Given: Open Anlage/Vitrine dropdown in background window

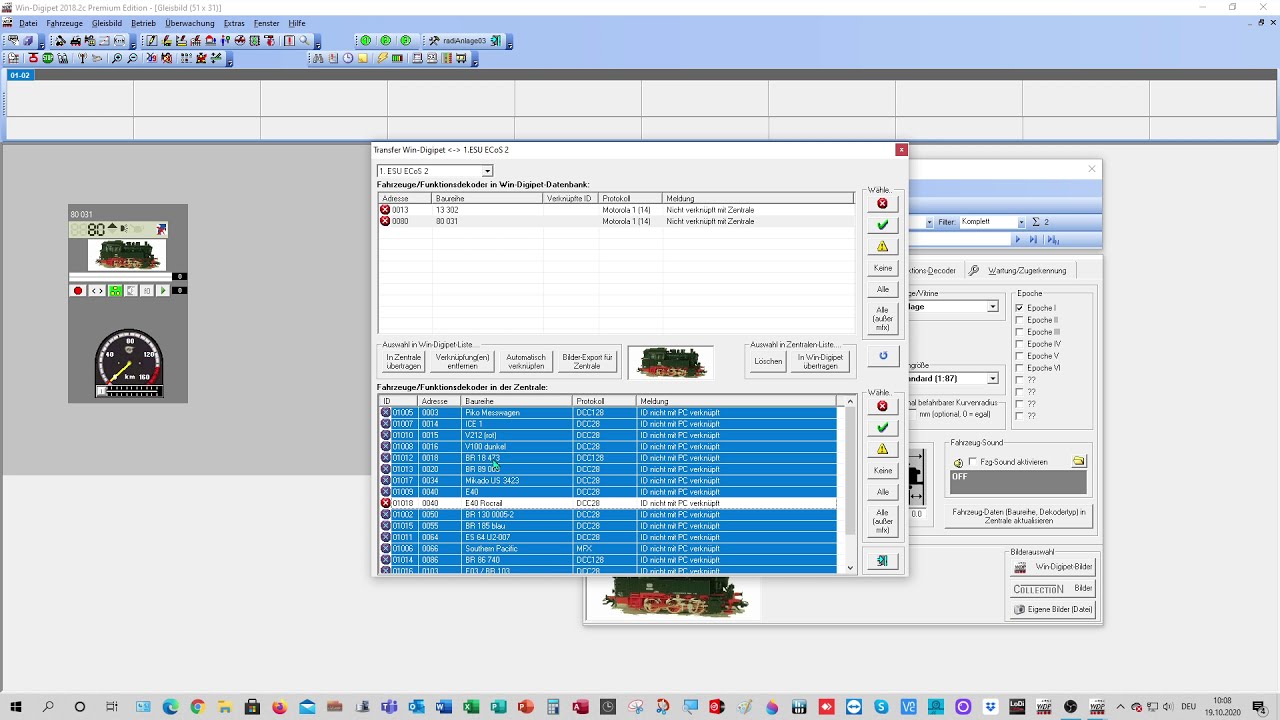Looking at the screenshot, I should pyautogui.click(x=992, y=307).
